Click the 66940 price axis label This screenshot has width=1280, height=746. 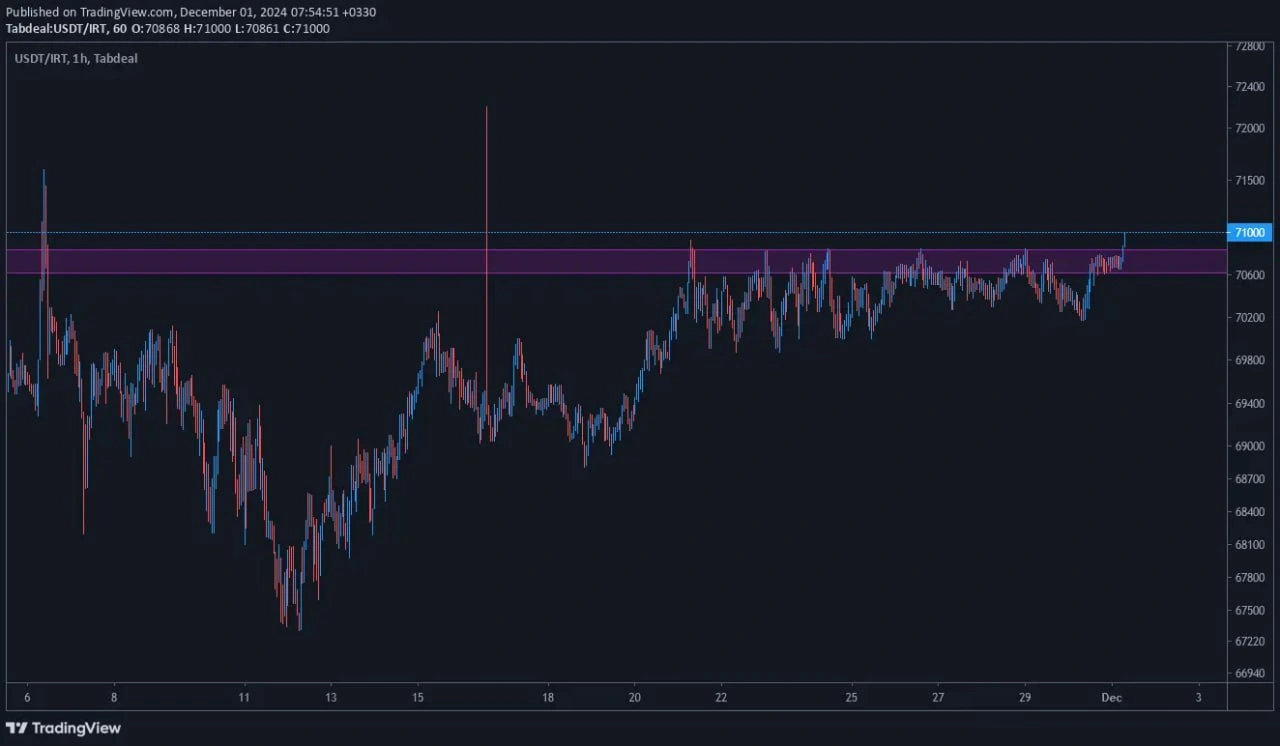pyautogui.click(x=1250, y=673)
